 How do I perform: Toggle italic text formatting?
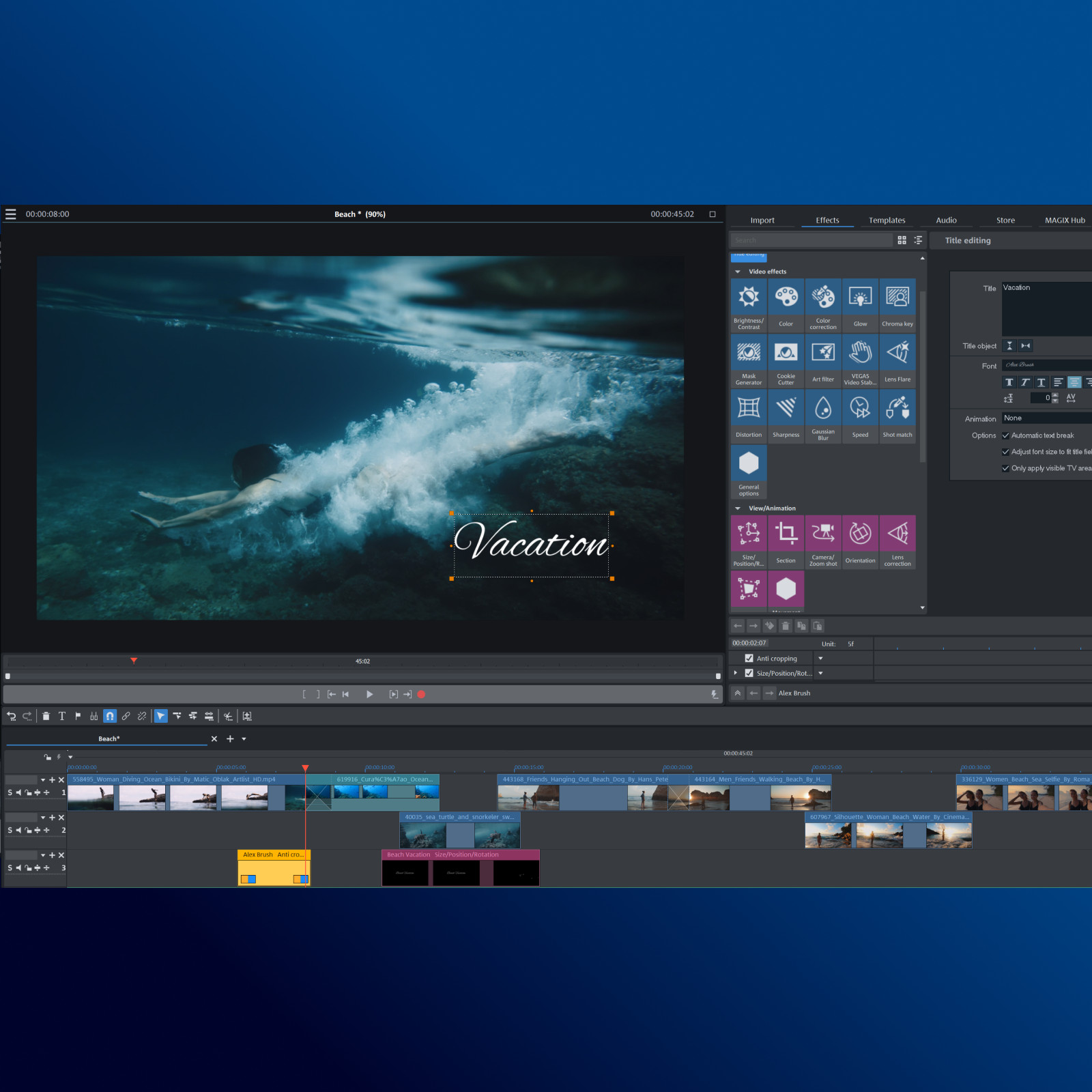1025,382
